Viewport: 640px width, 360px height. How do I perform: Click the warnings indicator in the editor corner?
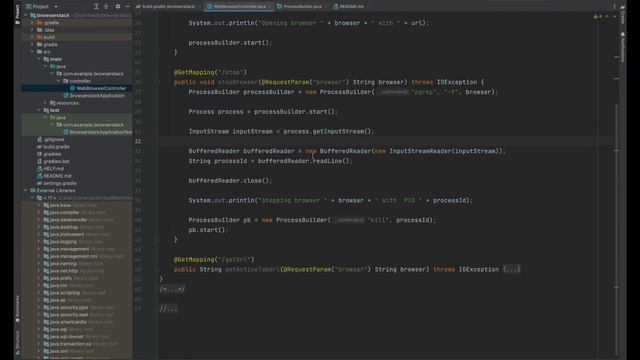point(598,17)
